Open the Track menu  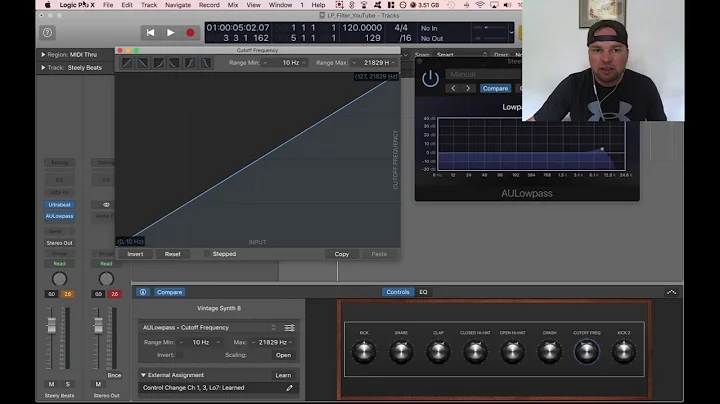click(148, 5)
